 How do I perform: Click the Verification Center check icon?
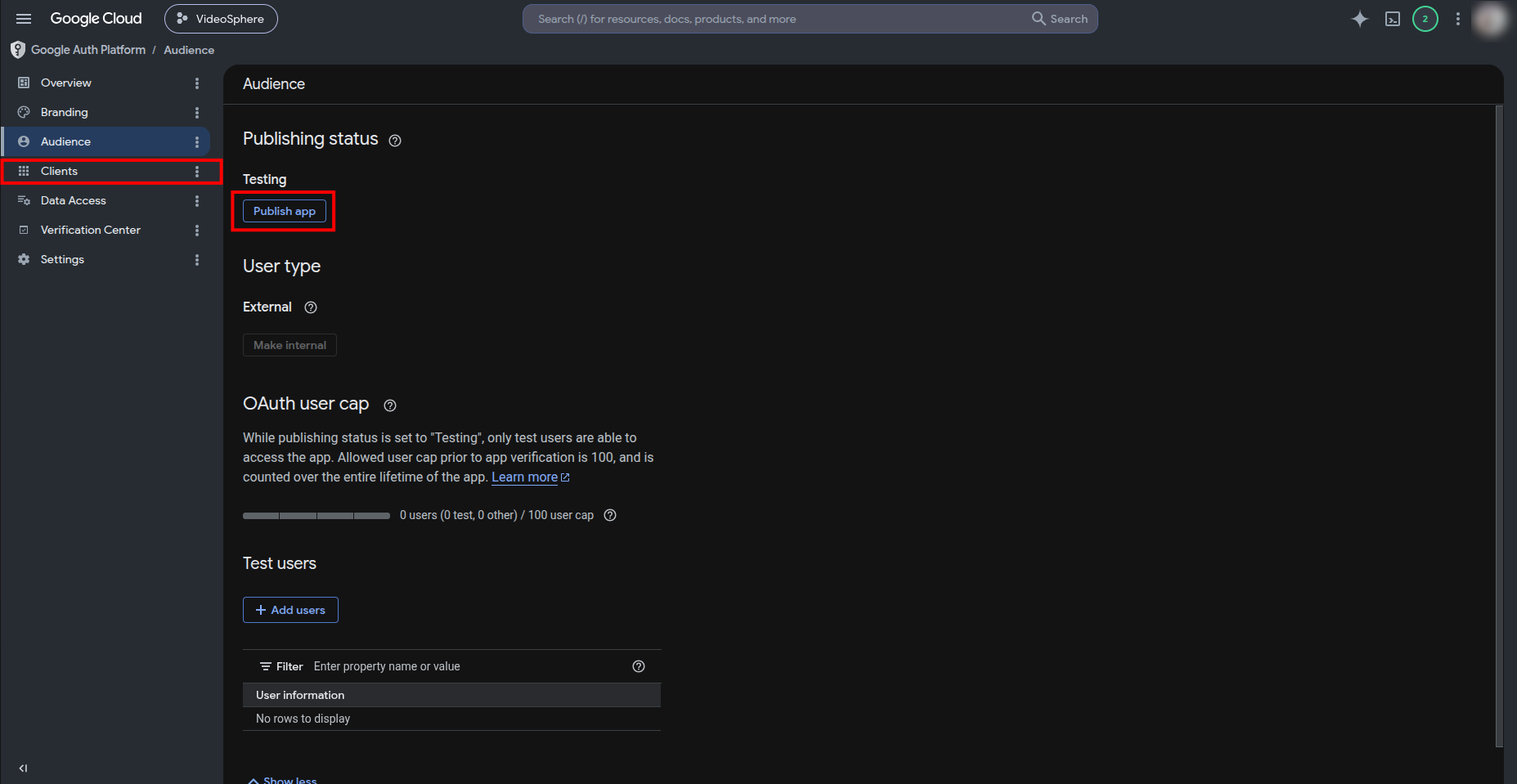24,230
